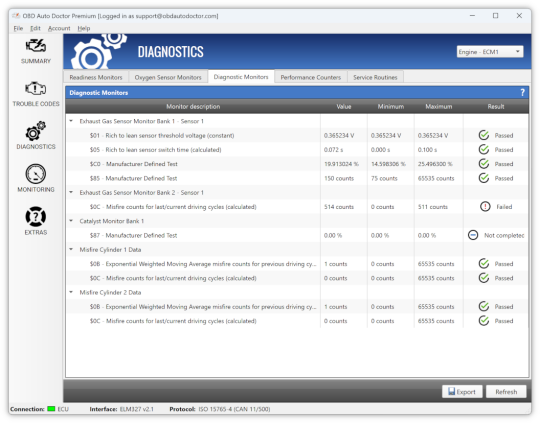This screenshot has width=540, height=423.
Task: Click ISO 15765-4 protocol status text
Action: pyautogui.click(x=234, y=409)
